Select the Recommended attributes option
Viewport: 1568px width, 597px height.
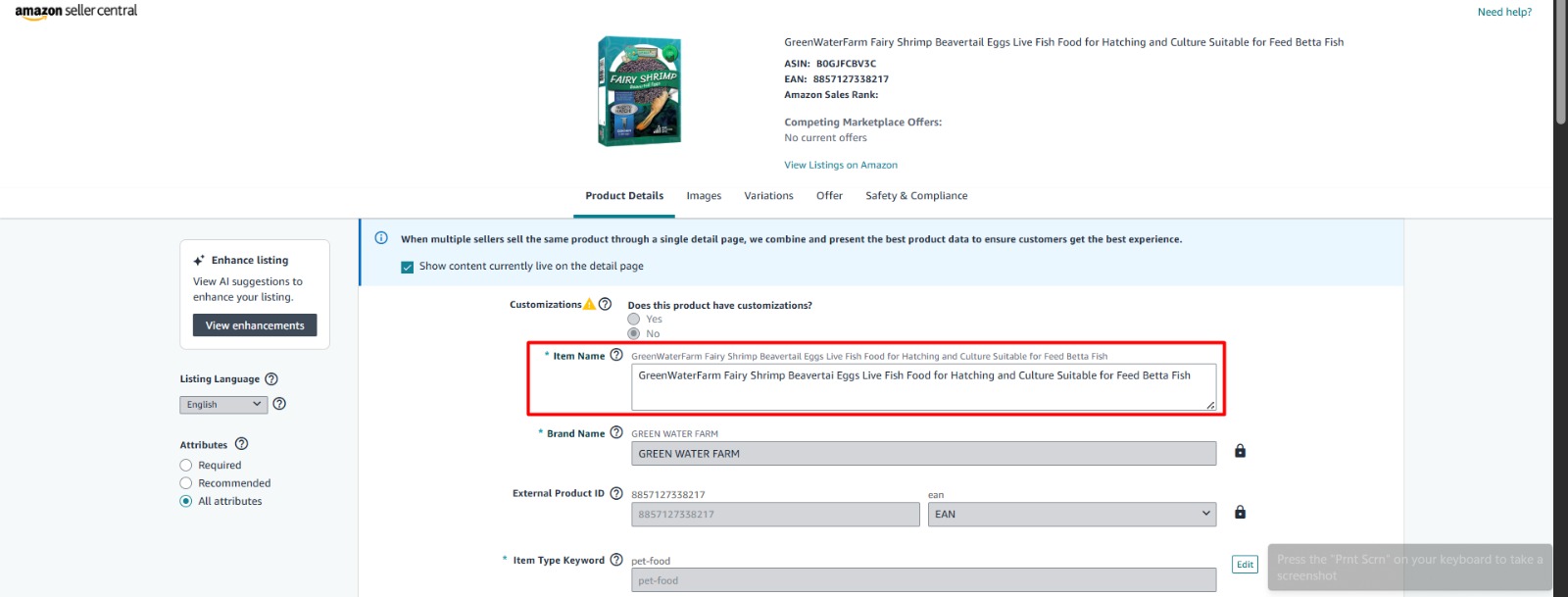click(186, 483)
